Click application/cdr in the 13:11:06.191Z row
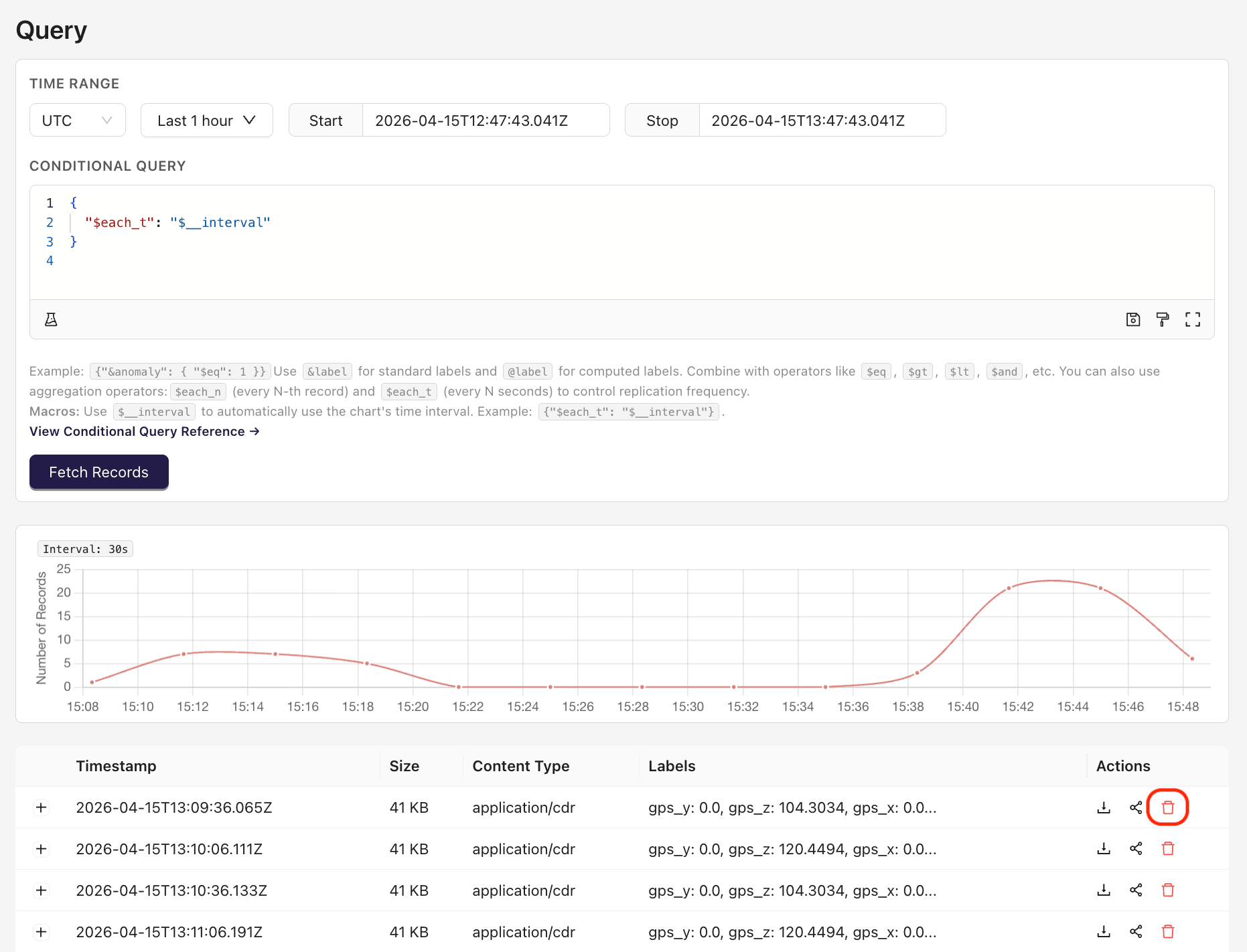Screen dimensions: 1247x952 pyautogui.click(x=524, y=932)
